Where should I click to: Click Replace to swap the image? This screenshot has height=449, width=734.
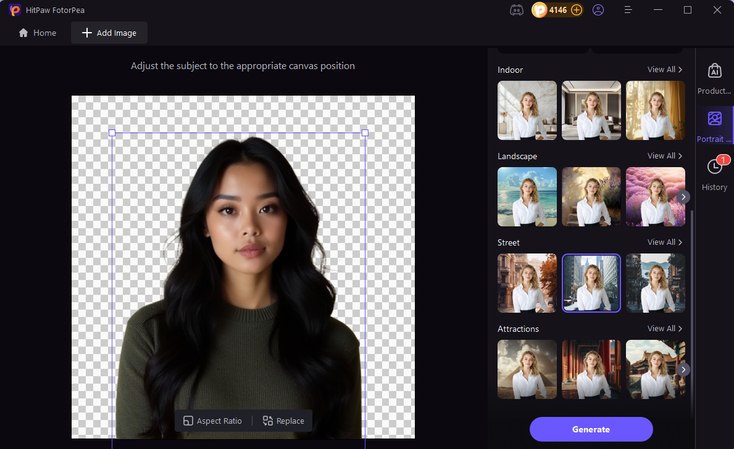click(x=283, y=421)
